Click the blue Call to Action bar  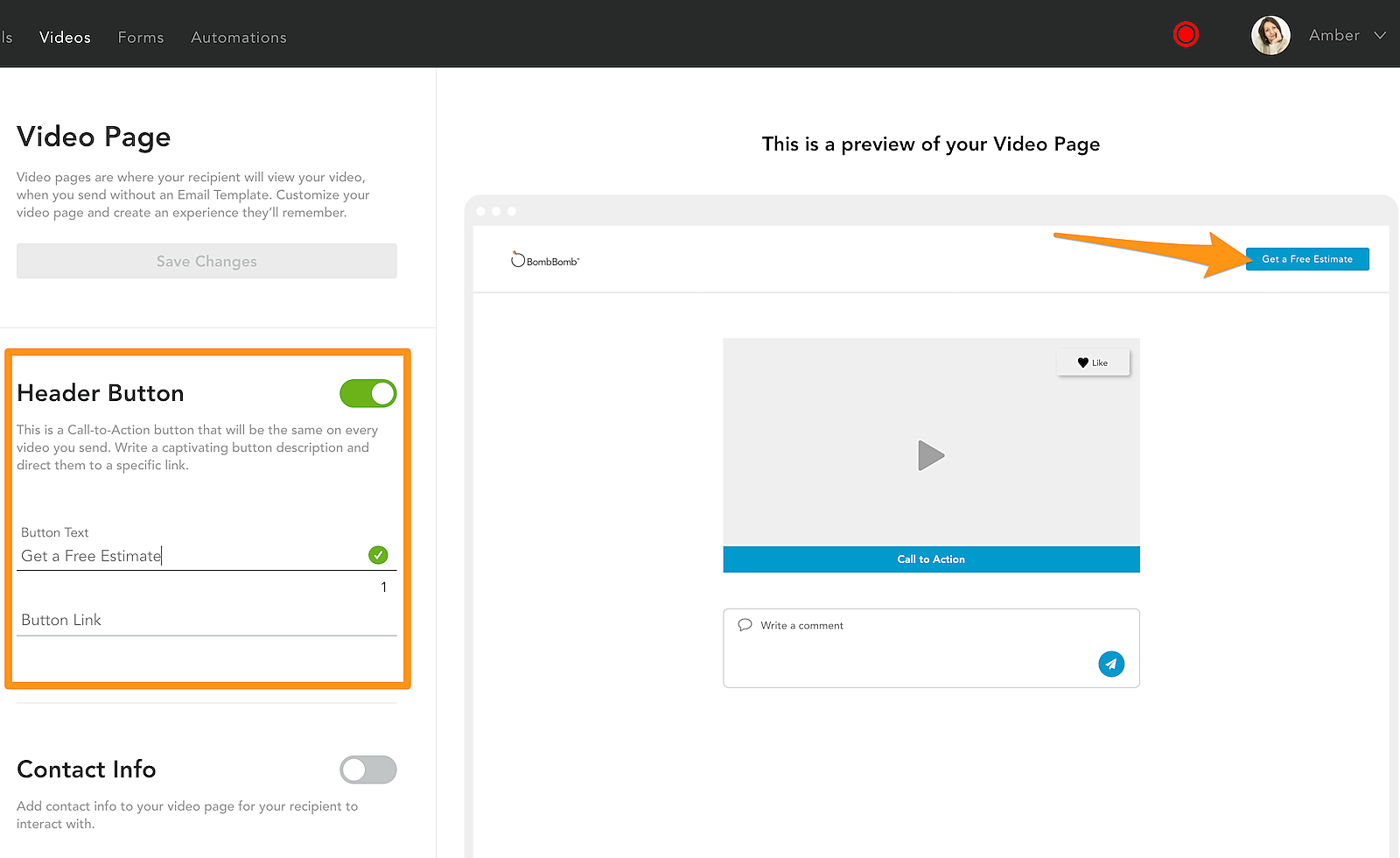coord(931,559)
